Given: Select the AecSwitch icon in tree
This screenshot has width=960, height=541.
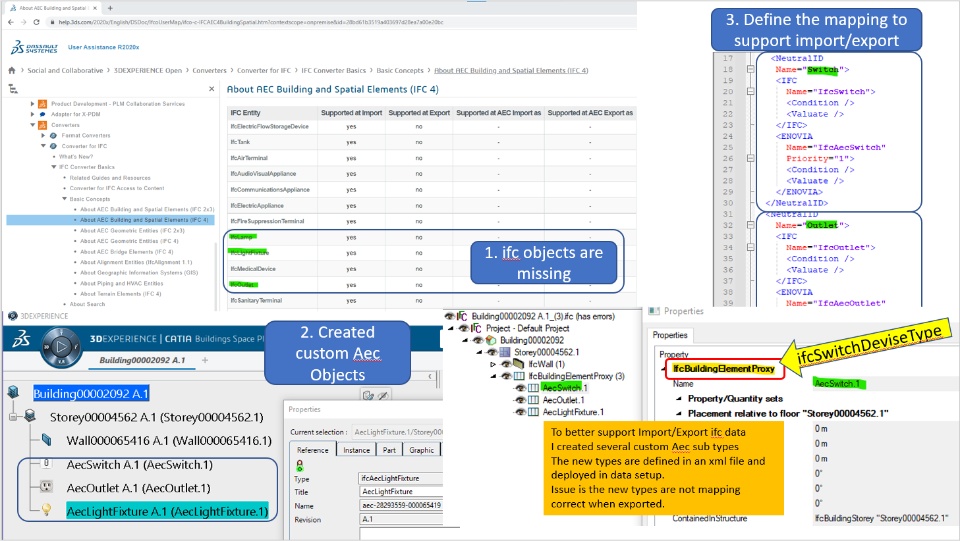Looking at the screenshot, I should pos(46,463).
